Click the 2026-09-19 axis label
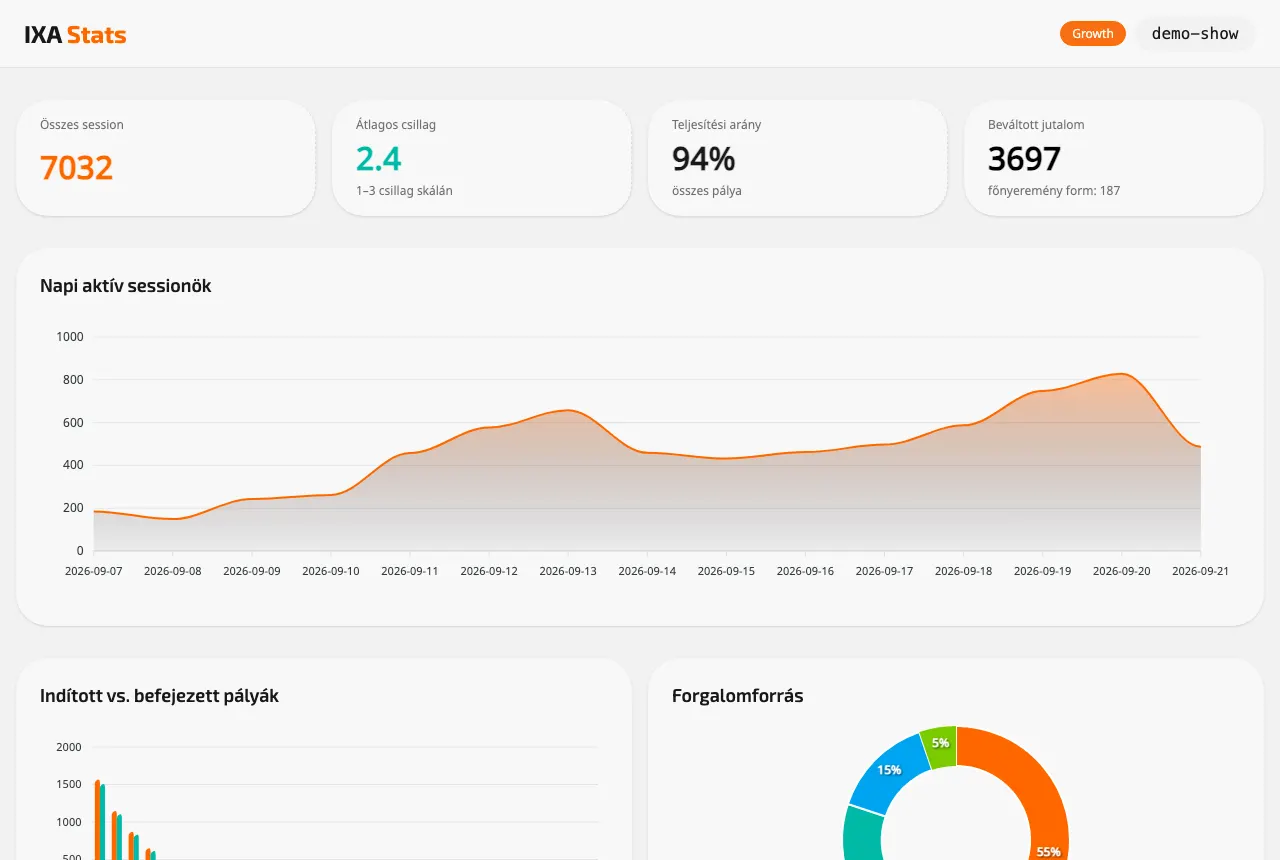The width and height of the screenshot is (1280, 860). click(x=1042, y=571)
